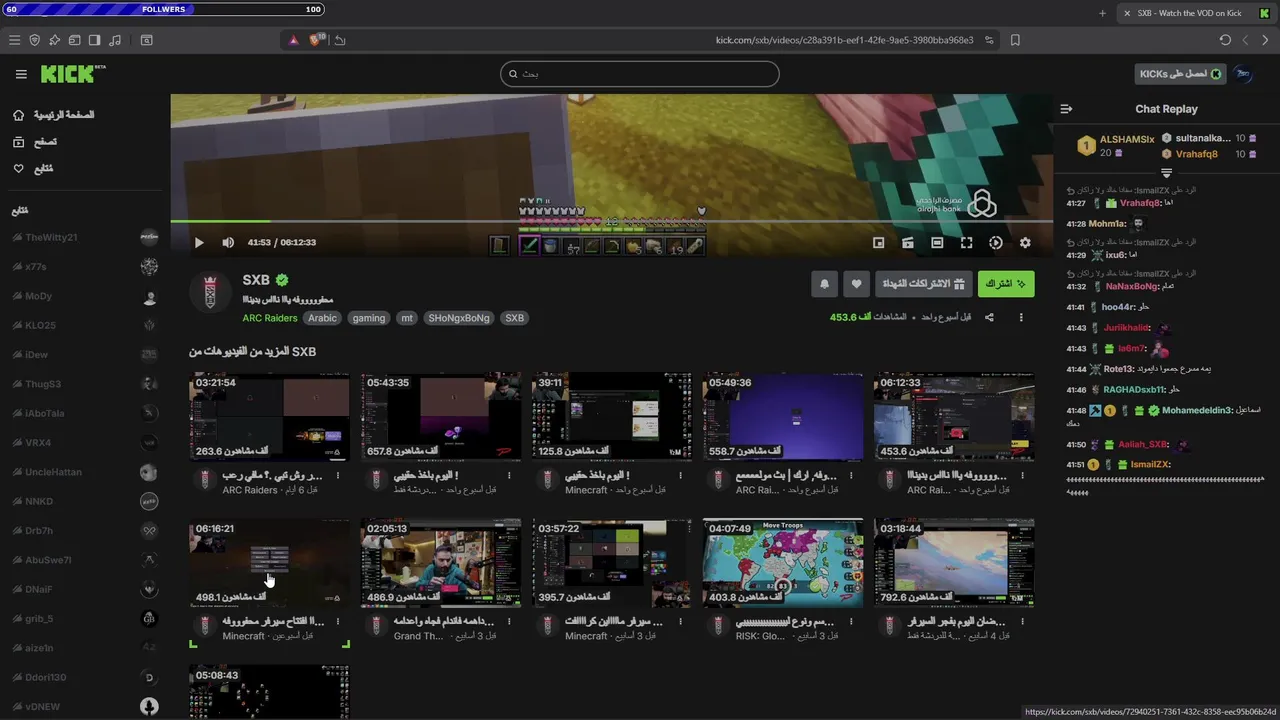Reload the page in the browser
Screen dimensions: 1280x720
point(1225,40)
